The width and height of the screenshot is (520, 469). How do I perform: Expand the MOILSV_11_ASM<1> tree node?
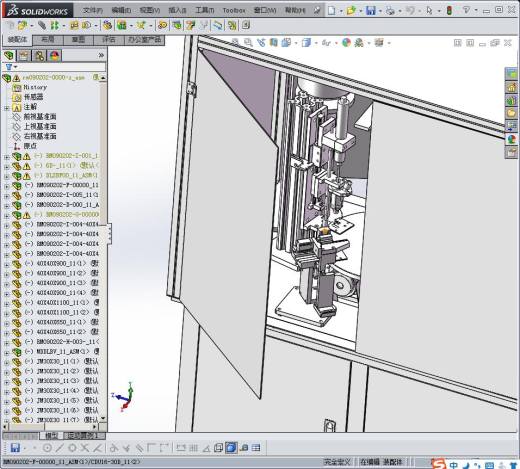6,353
